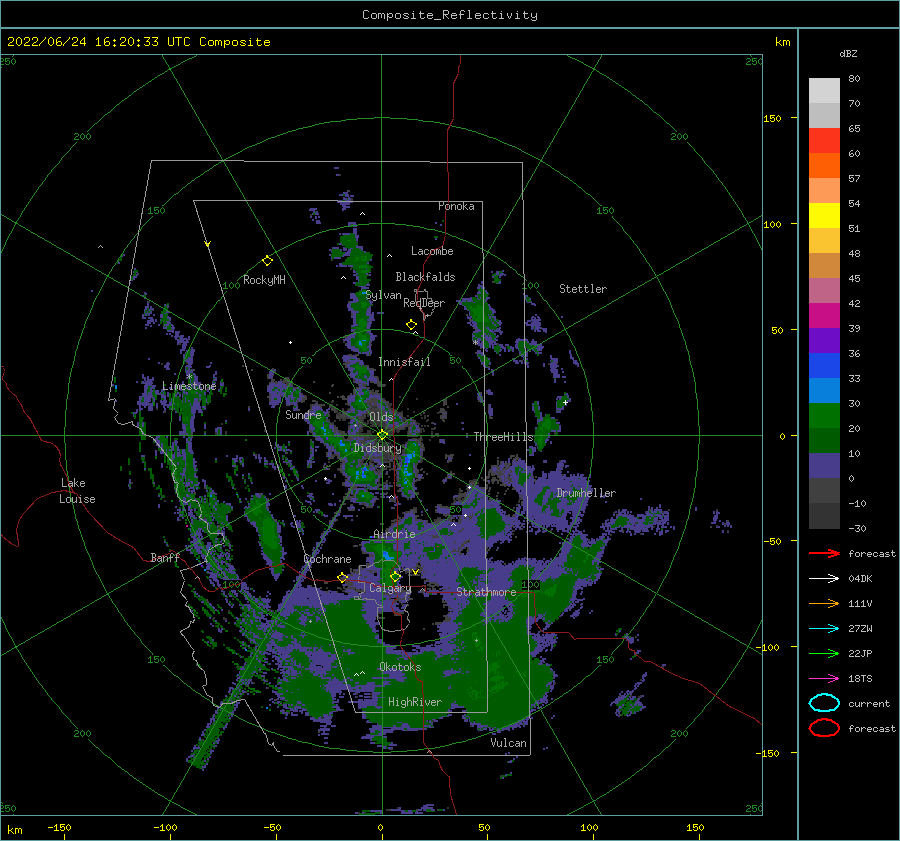Select the purple 39 dBZ swatch
This screenshot has width=900, height=841.
[824, 341]
